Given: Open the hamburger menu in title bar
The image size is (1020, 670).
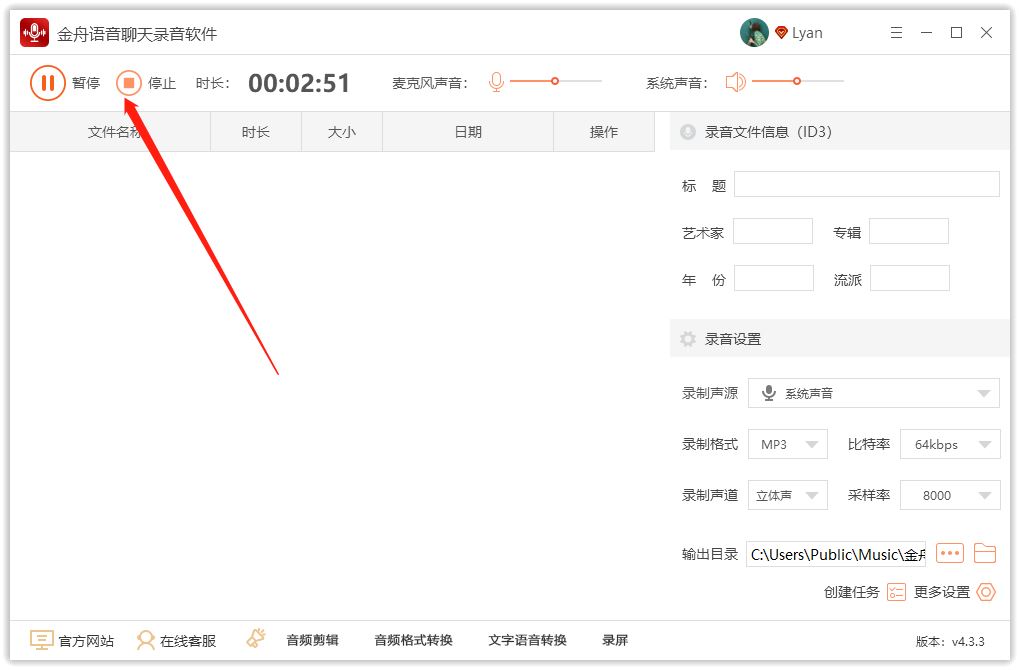Looking at the screenshot, I should click(896, 33).
